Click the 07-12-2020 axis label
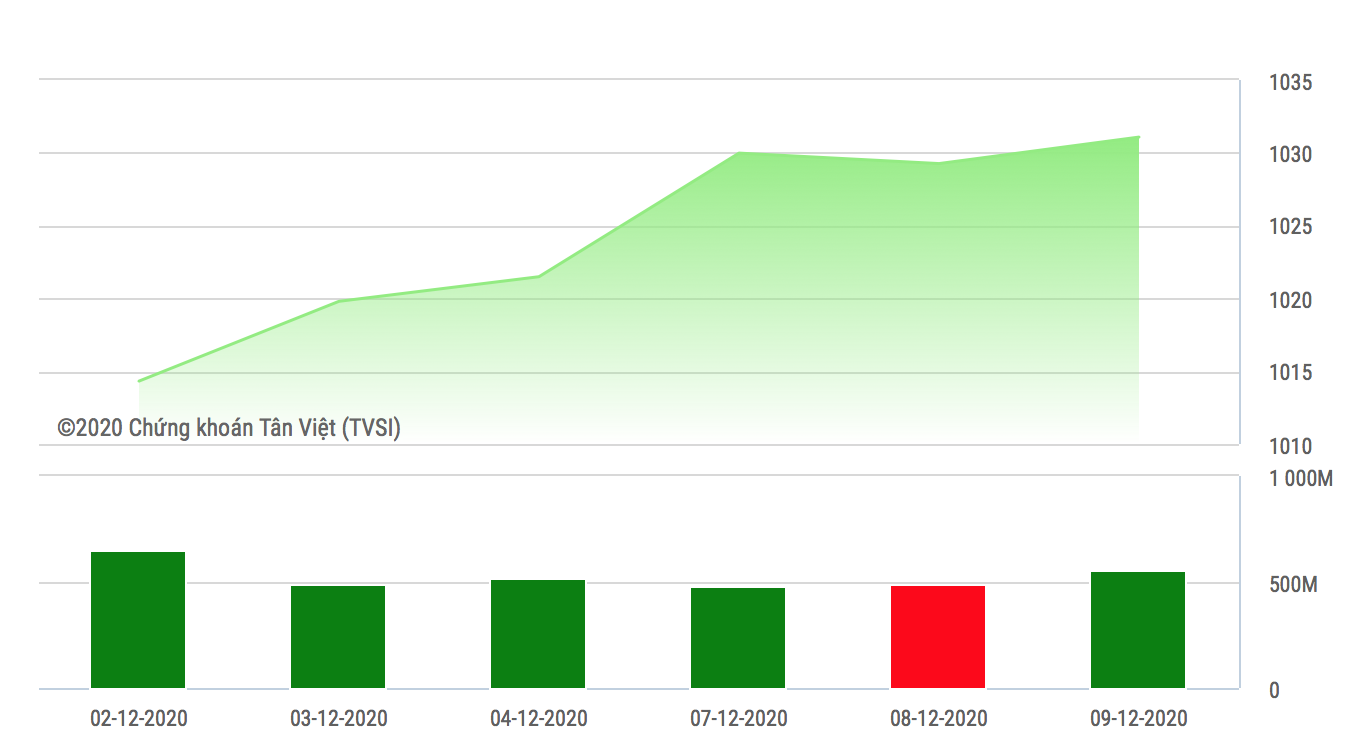This screenshot has height=756, width=1346. pyautogui.click(x=738, y=718)
